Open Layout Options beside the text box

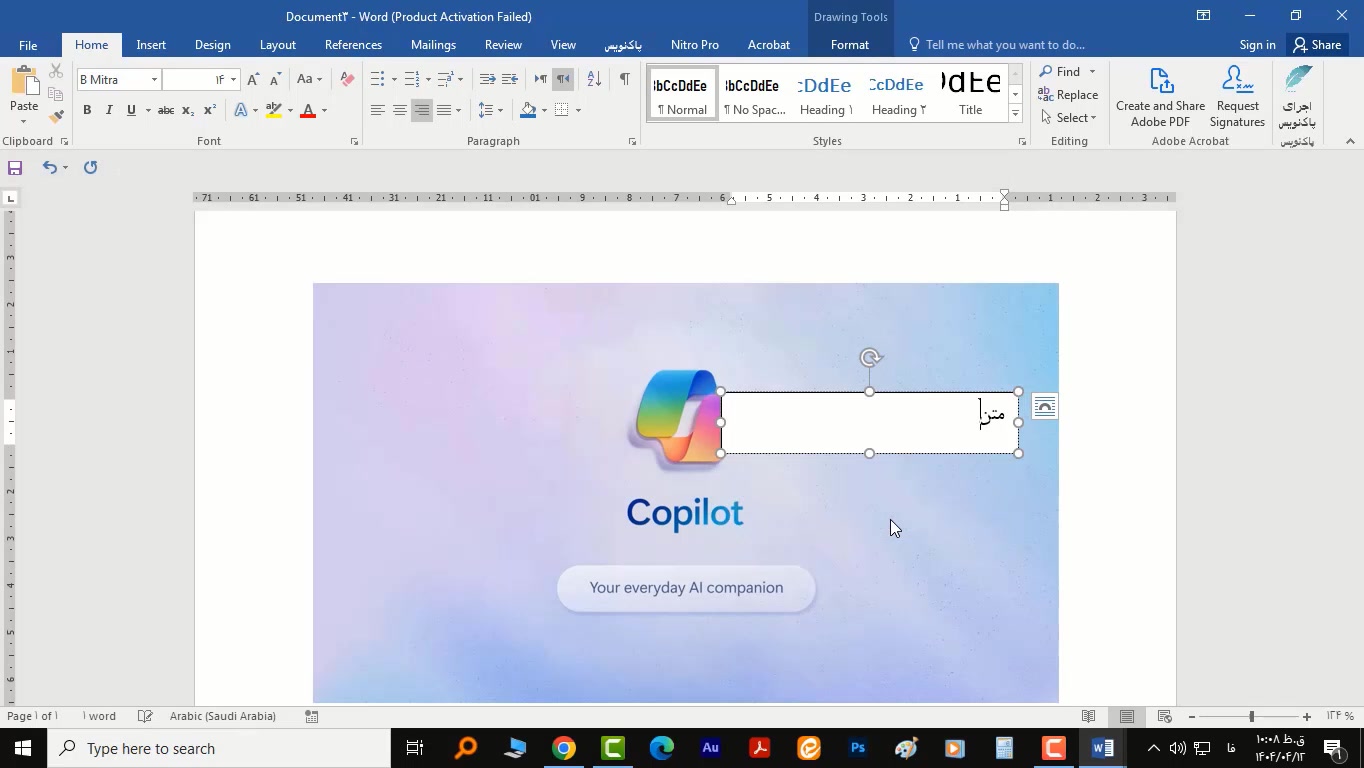[x=1044, y=407]
